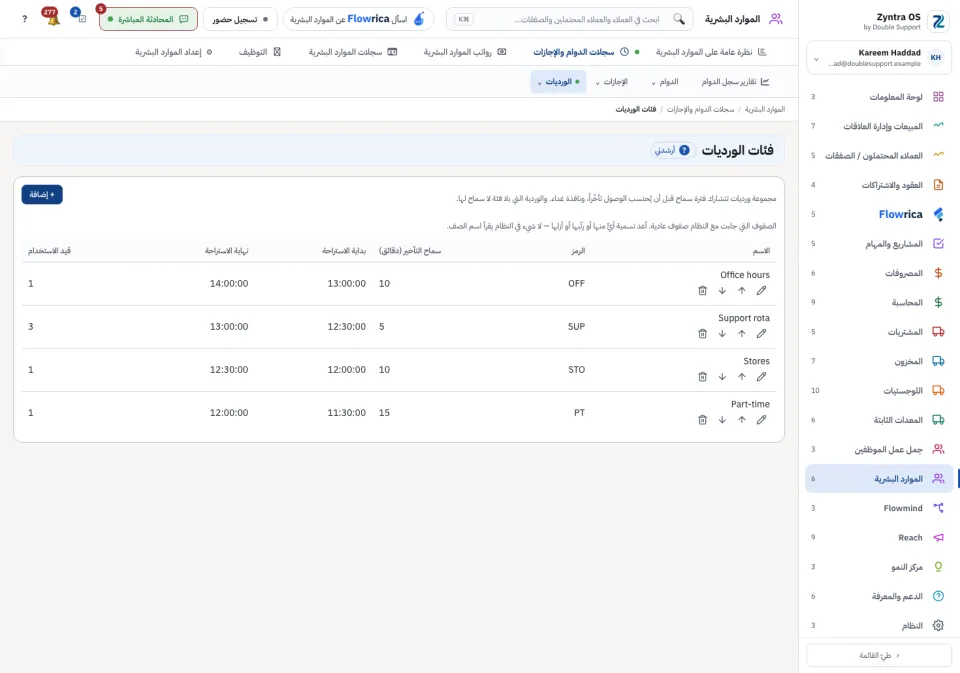960x673 pixels.
Task: Open المشتريات in sidebar
Action: 879,332
